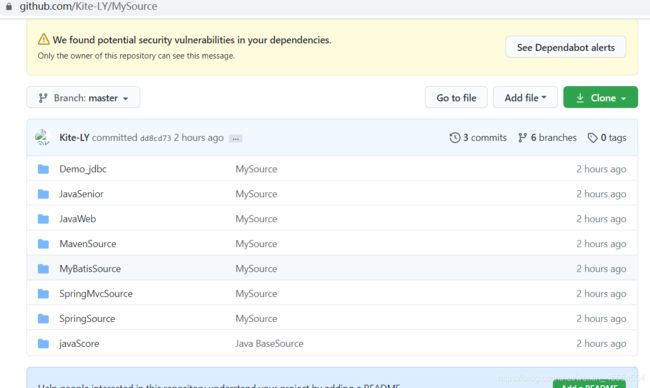Screen dimensions: 650x388
Task: Open the green Clone dropdown button
Action: [x=600, y=98]
